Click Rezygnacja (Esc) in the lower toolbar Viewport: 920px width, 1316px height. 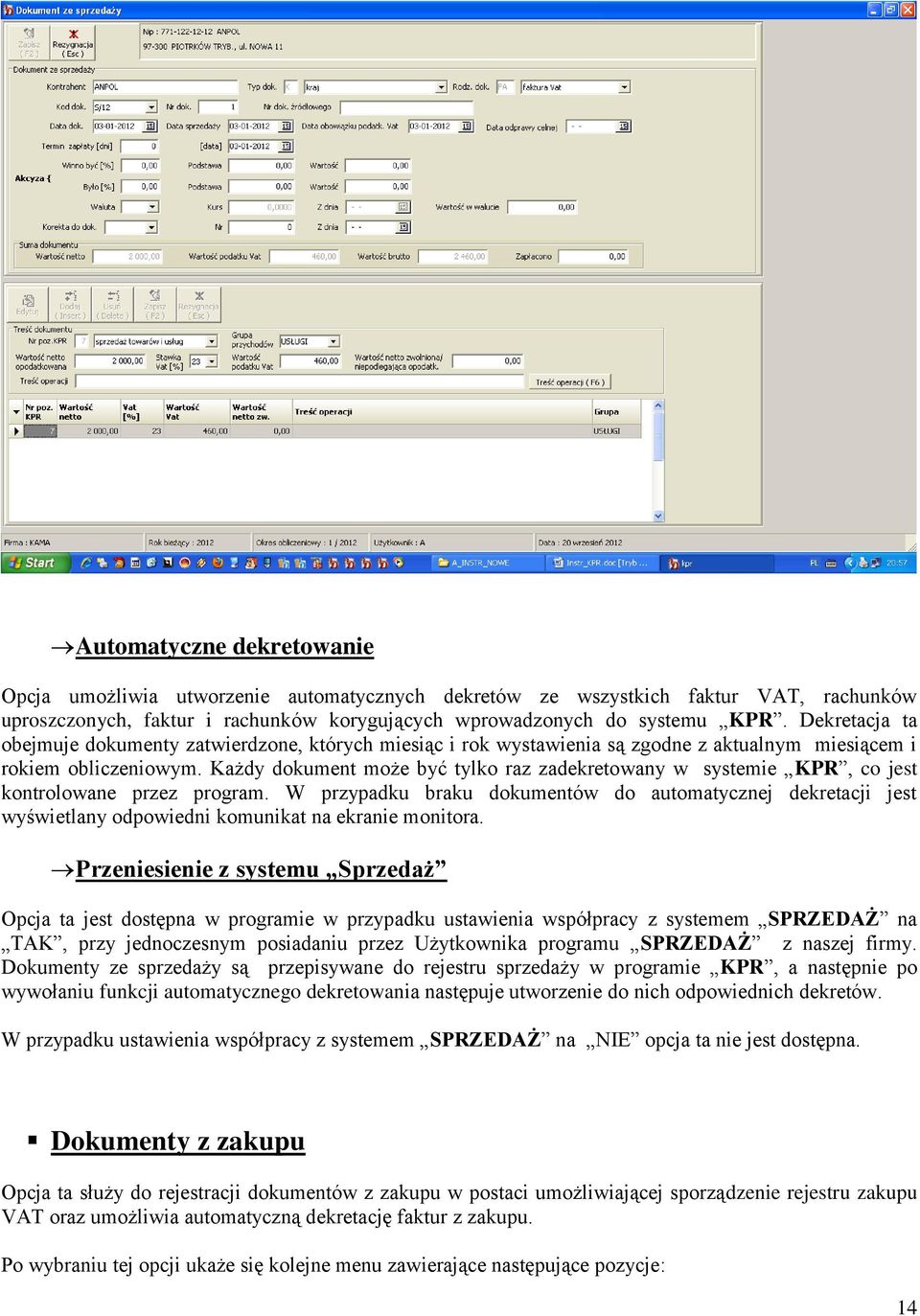coord(198,304)
